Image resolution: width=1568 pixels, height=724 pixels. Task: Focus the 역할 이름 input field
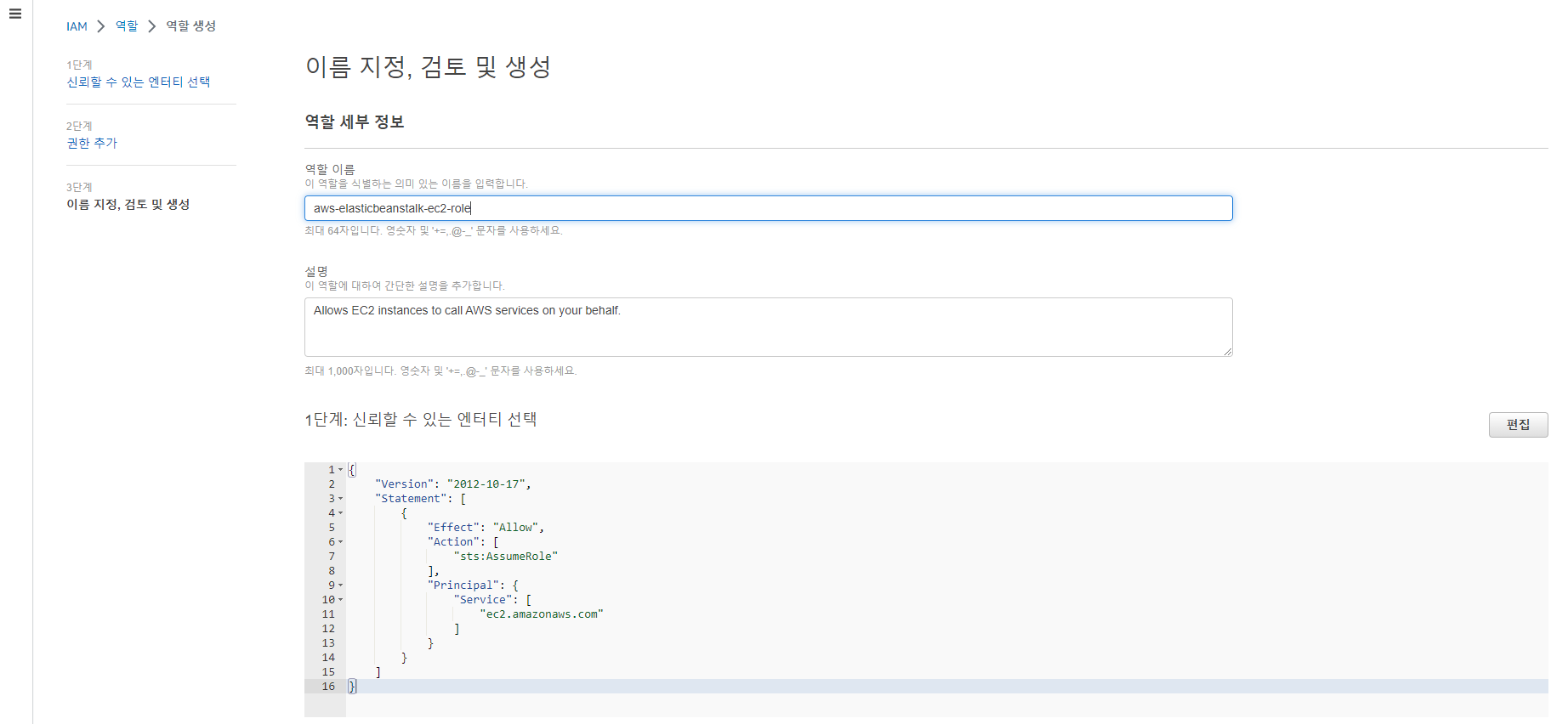pyautogui.click(x=769, y=208)
